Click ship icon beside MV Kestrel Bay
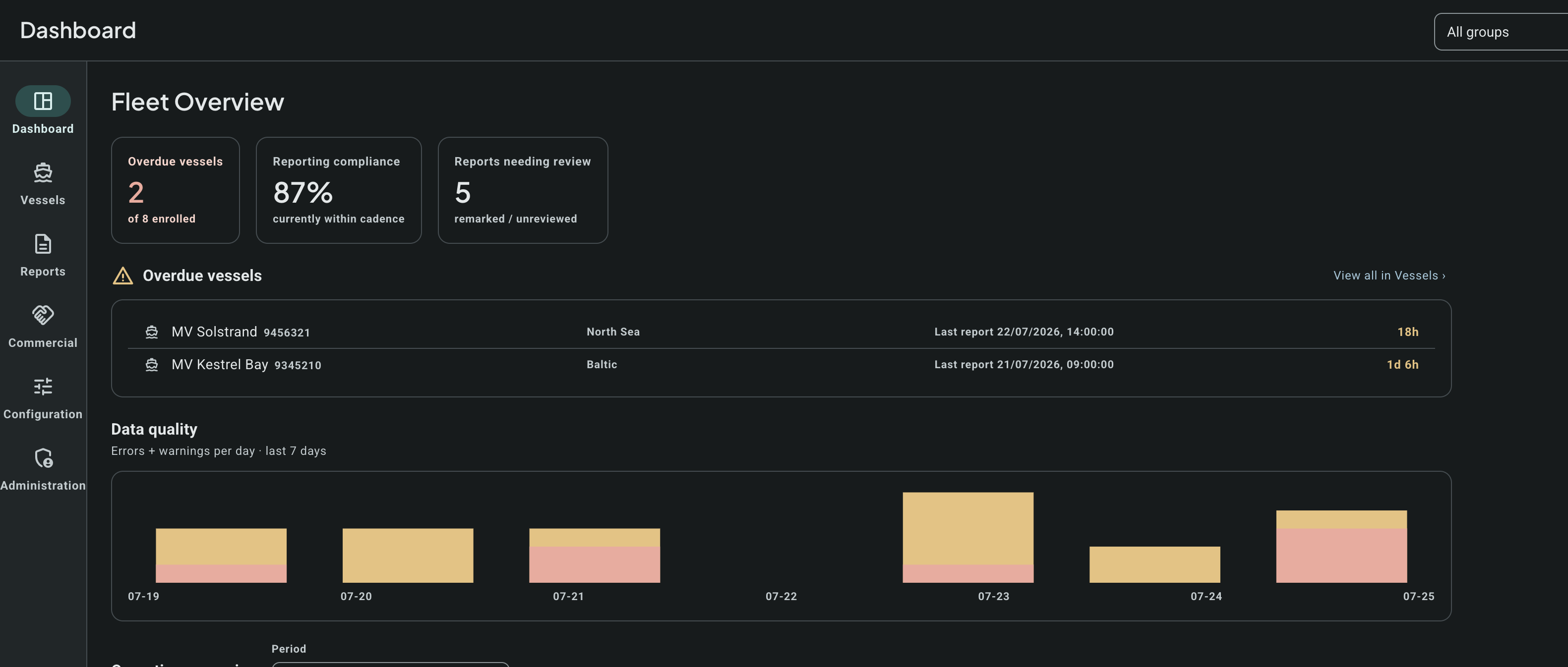The image size is (1568, 667). (x=152, y=365)
